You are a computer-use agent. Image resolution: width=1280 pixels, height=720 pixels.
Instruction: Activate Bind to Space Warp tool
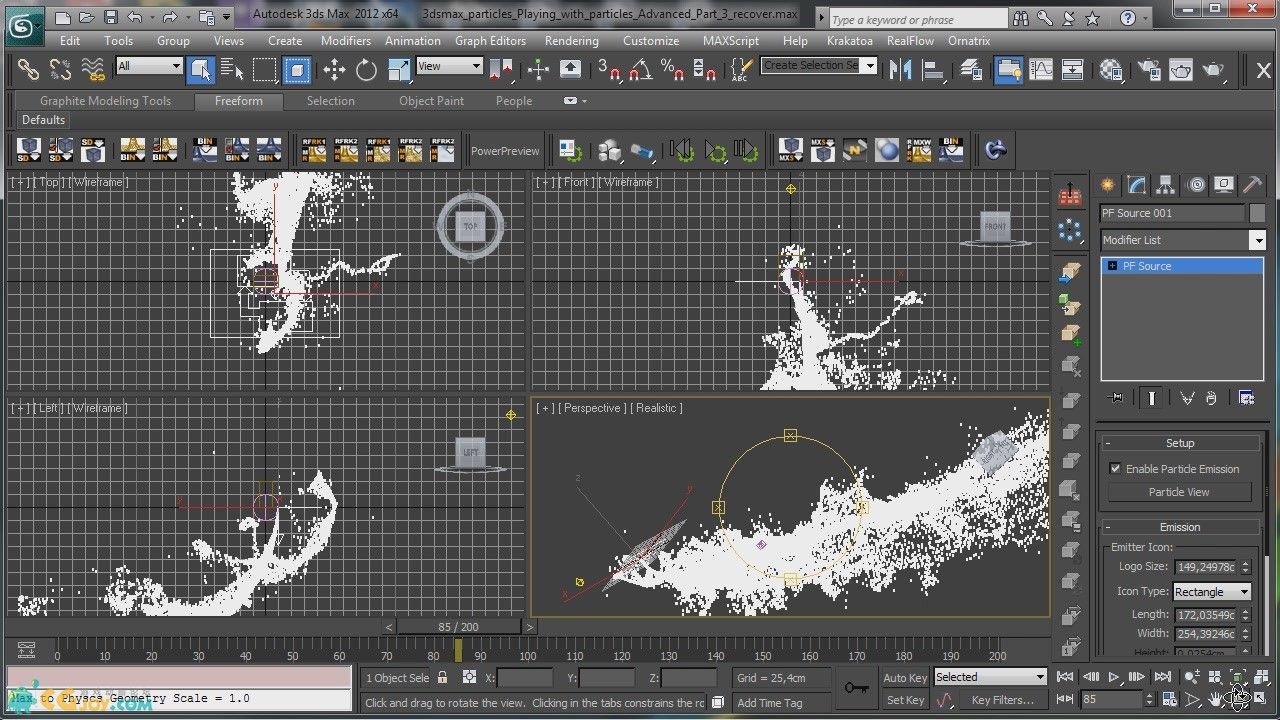93,69
